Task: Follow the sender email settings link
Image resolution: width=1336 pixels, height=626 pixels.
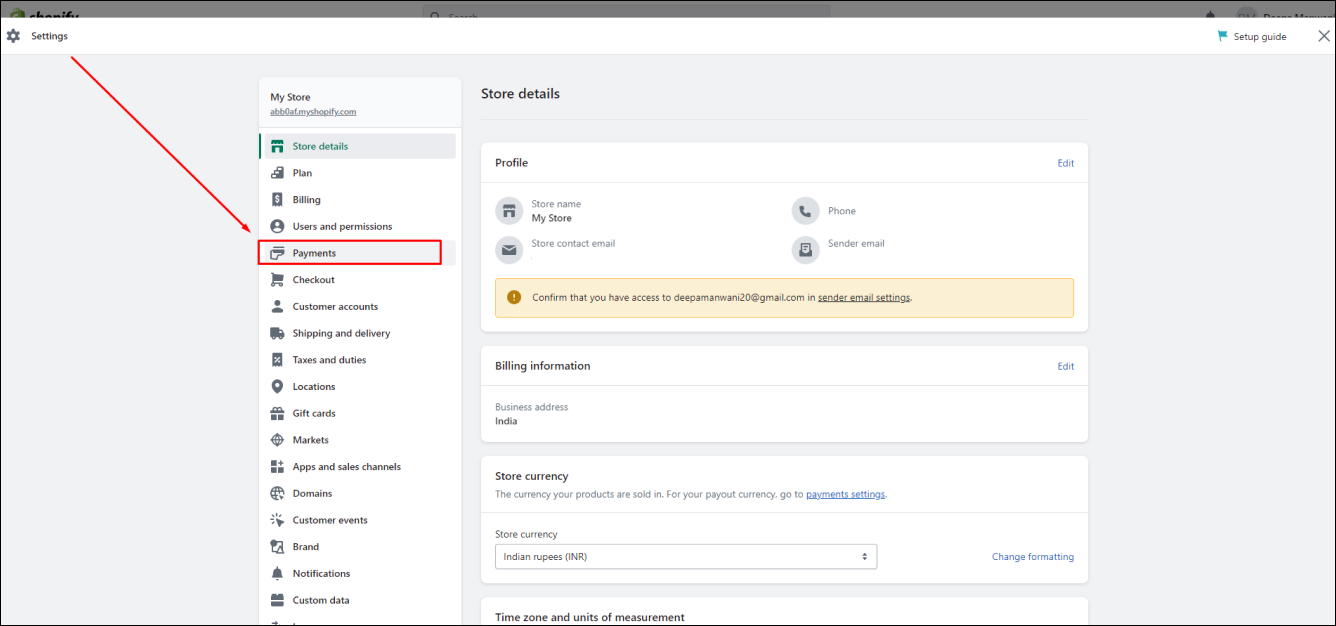Action: coord(864,297)
